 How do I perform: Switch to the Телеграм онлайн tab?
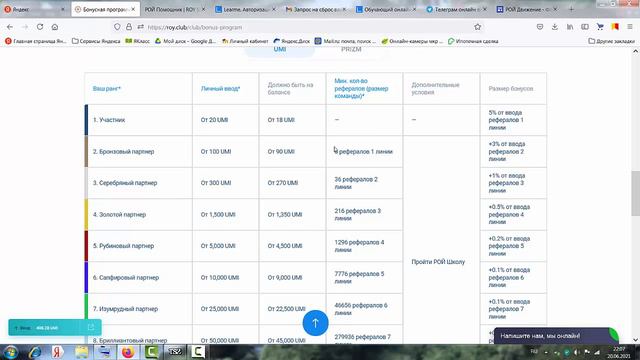(457, 9)
